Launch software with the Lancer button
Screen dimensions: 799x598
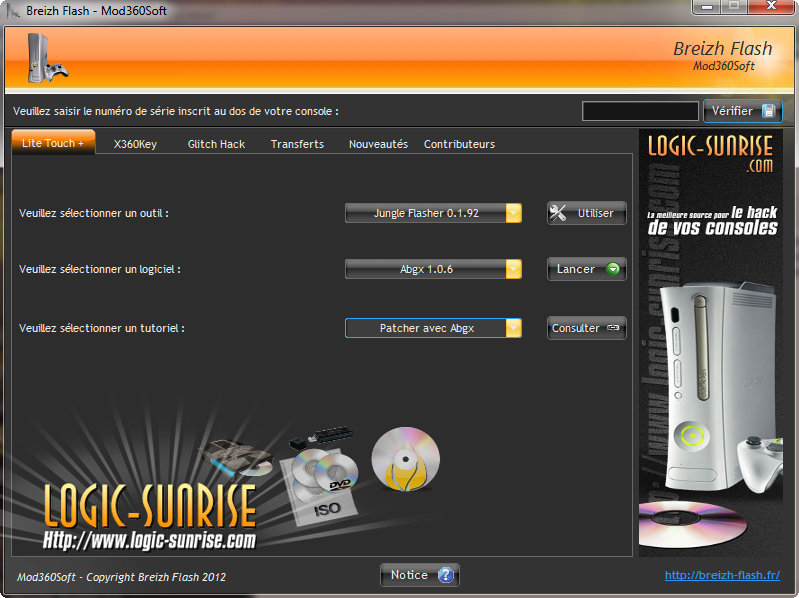pos(587,269)
